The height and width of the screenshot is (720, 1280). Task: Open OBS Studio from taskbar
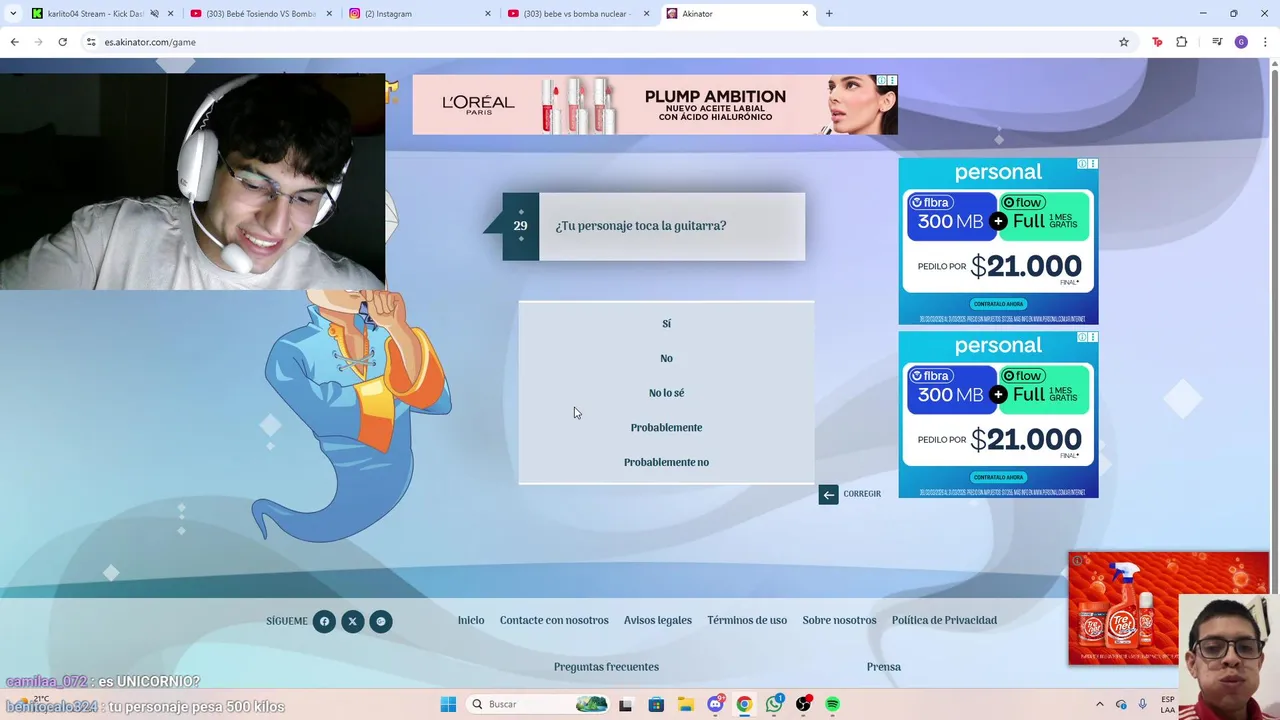pyautogui.click(x=803, y=704)
